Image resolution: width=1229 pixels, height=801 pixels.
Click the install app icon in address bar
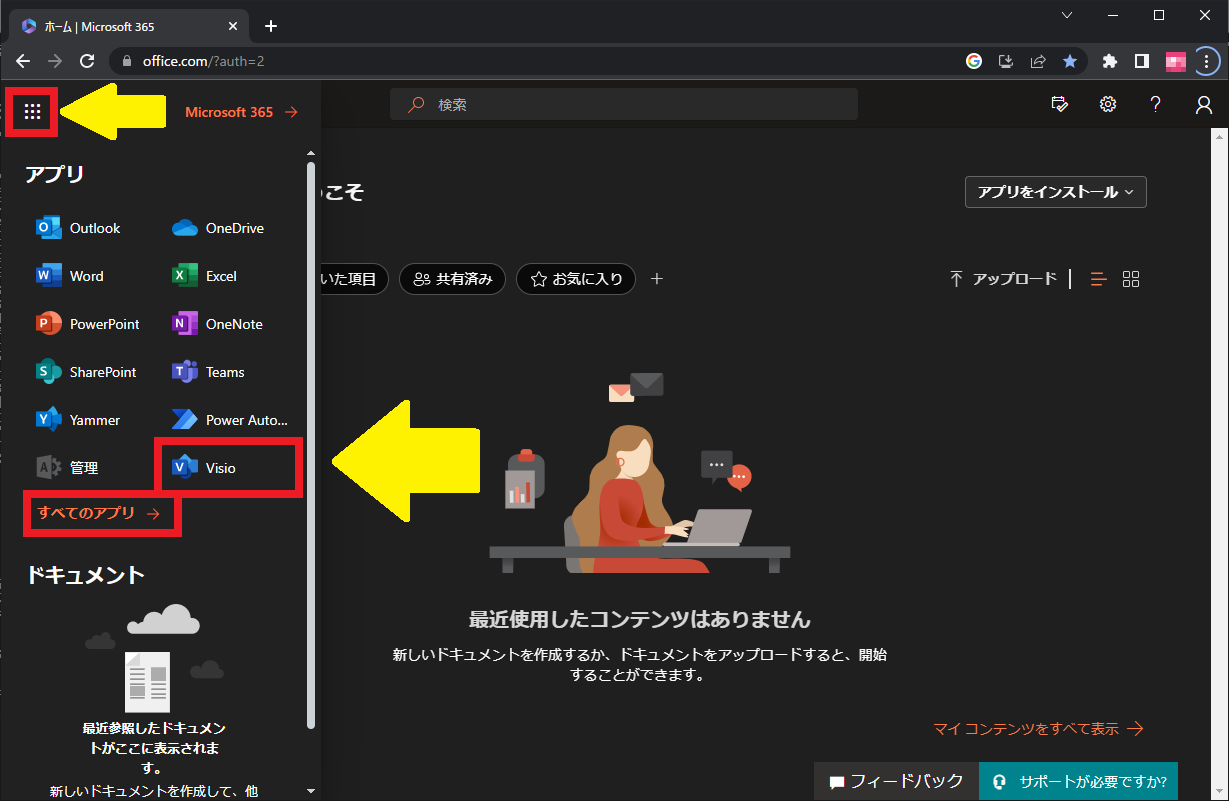[1006, 61]
